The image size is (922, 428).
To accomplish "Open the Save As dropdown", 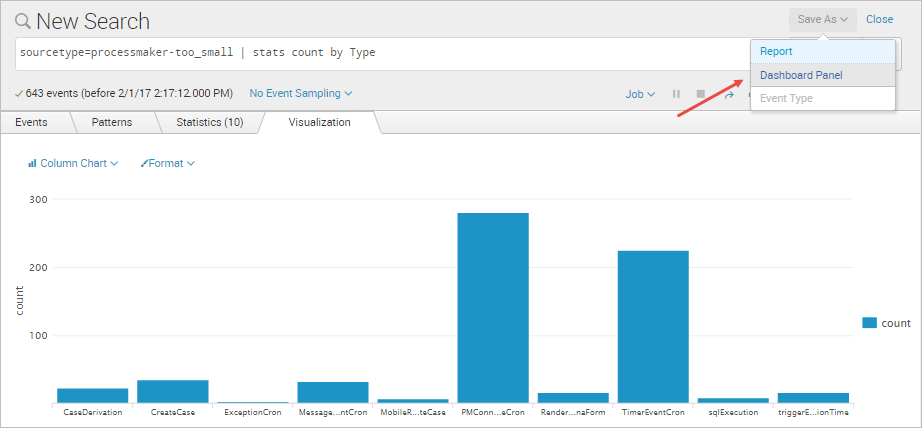I will (x=823, y=19).
